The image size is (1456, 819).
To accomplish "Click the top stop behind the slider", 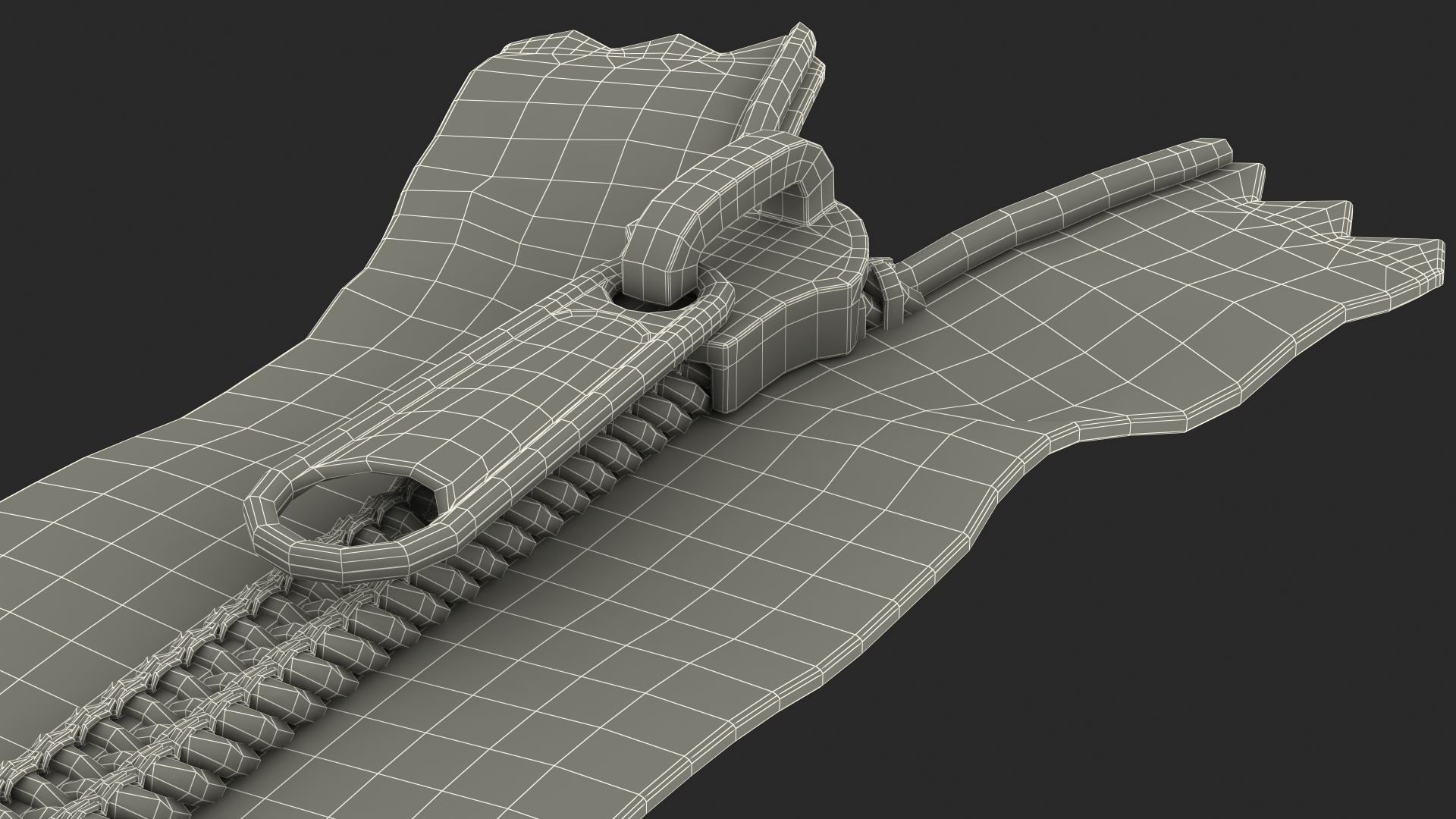I will tap(891, 292).
